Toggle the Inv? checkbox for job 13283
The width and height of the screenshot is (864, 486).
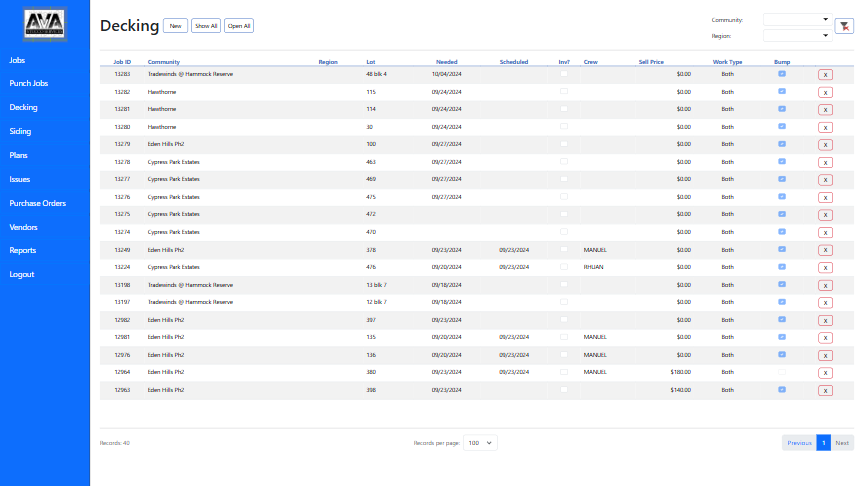[563, 73]
